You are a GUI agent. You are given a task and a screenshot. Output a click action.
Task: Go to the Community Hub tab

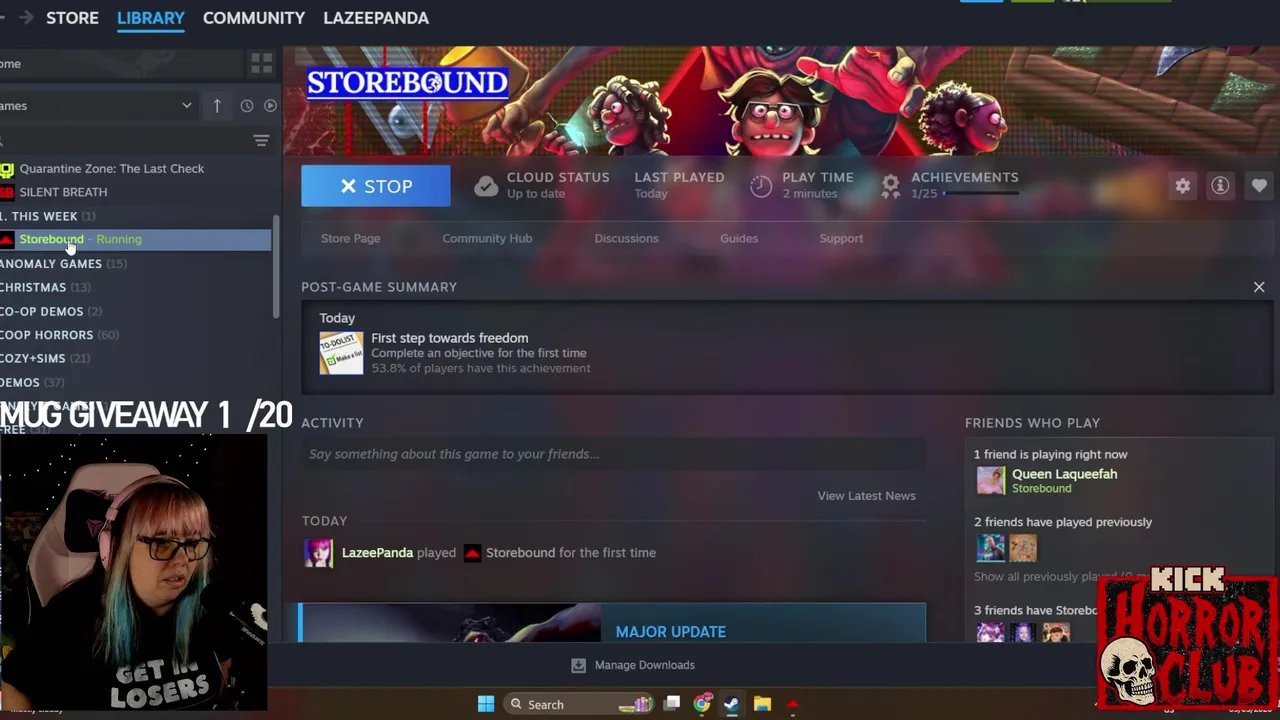click(x=487, y=239)
